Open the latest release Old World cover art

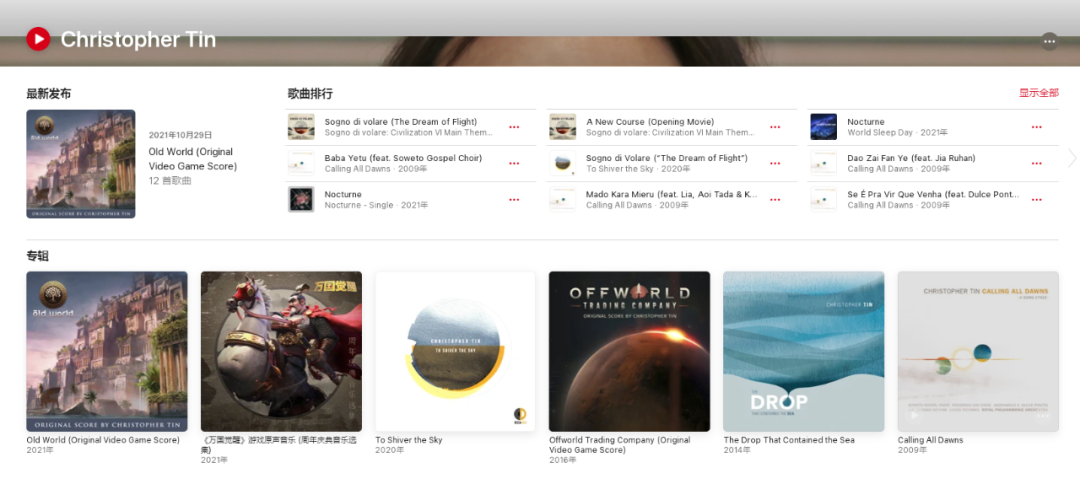click(x=81, y=164)
